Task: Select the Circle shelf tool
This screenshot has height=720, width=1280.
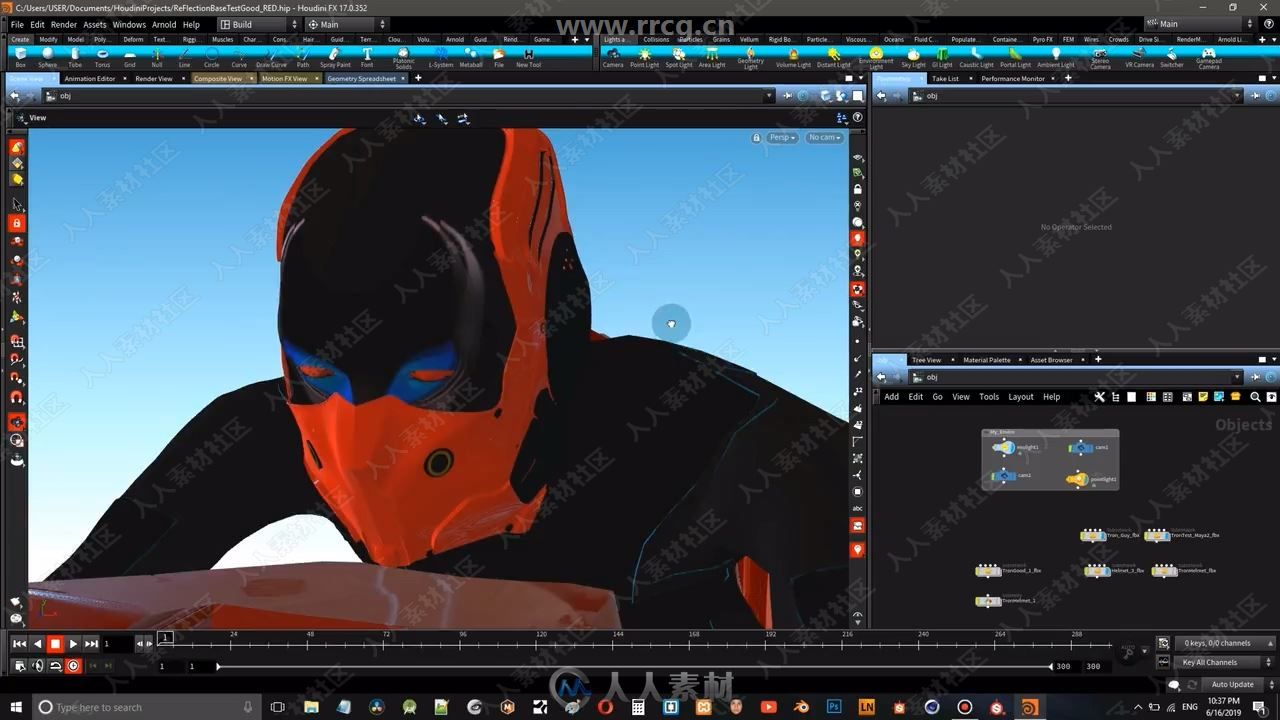Action: 212,57
